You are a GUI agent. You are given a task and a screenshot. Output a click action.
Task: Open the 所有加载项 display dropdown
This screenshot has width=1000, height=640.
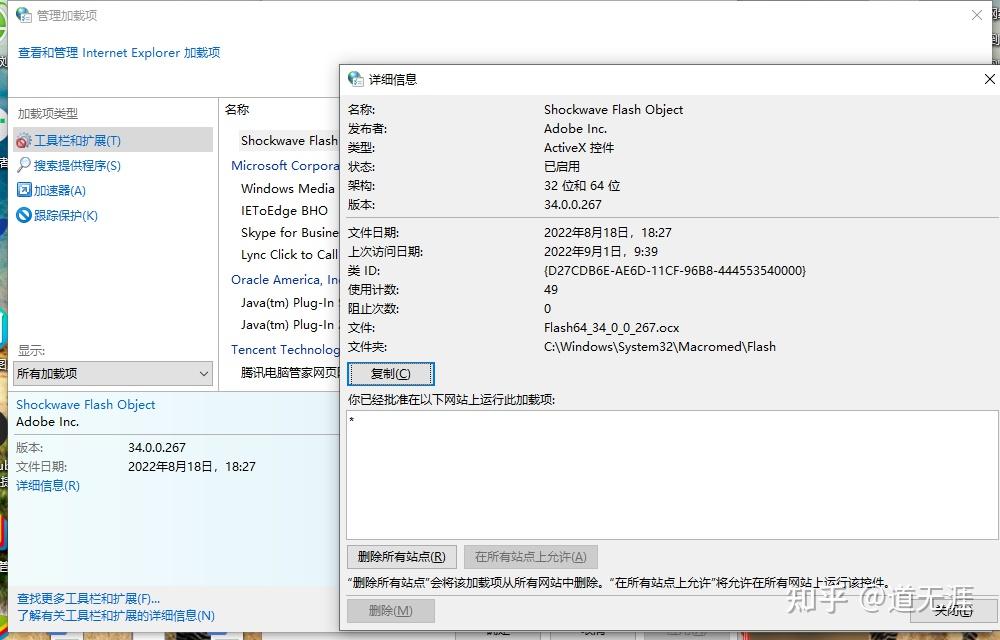click(x=113, y=374)
